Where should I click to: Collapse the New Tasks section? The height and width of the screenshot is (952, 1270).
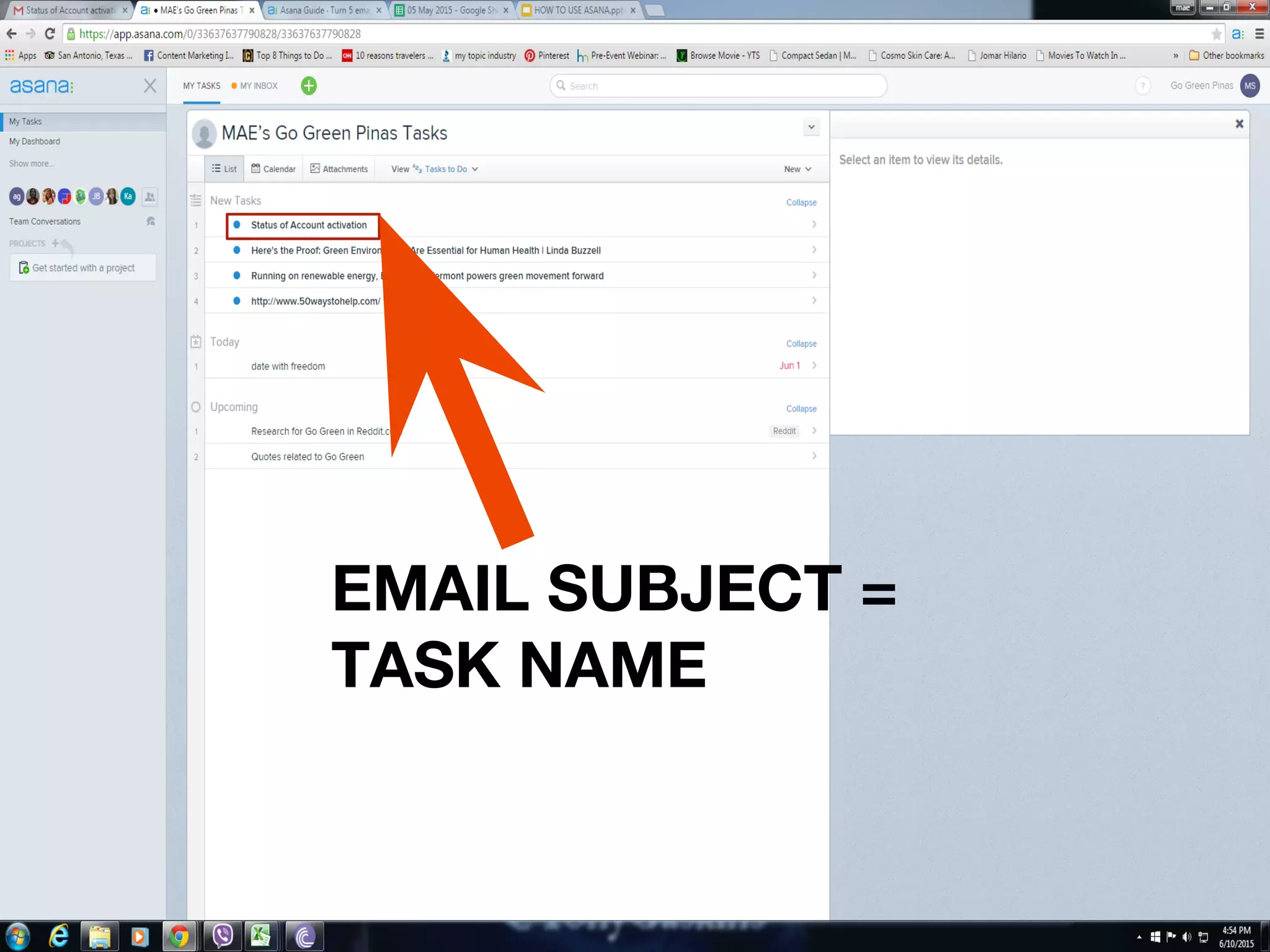tap(801, 203)
